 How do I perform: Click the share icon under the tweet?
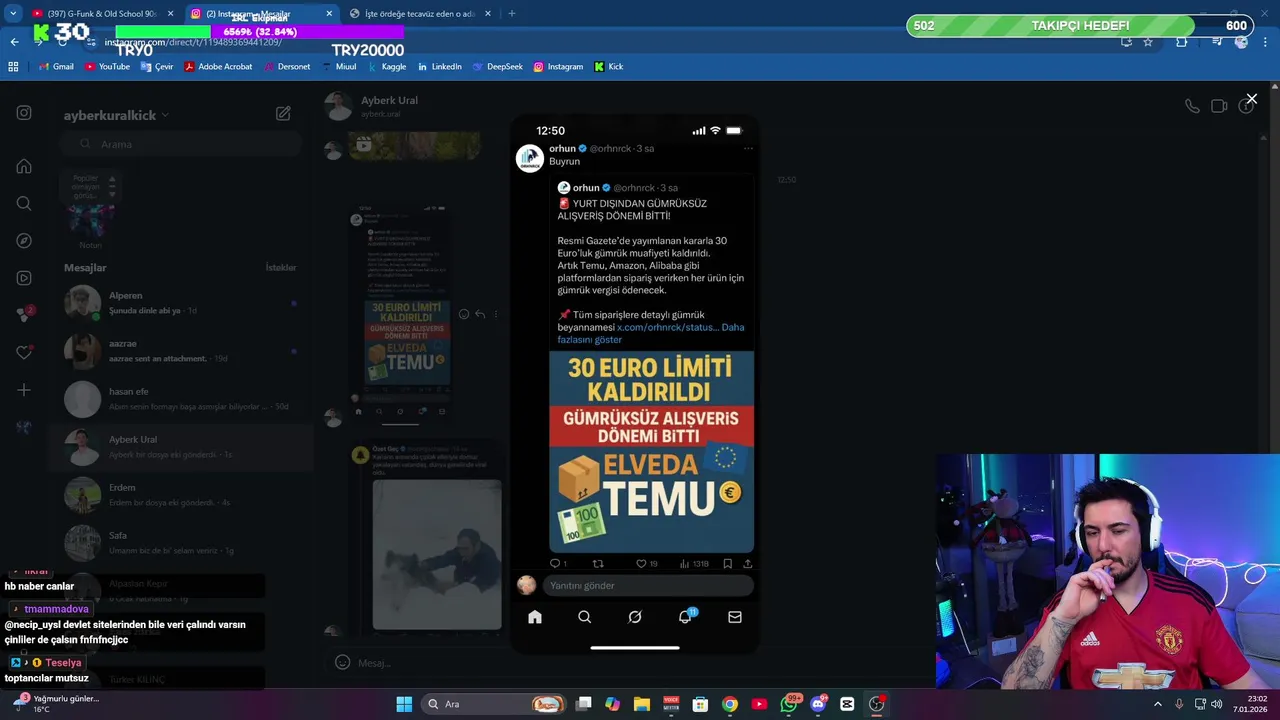click(x=747, y=564)
